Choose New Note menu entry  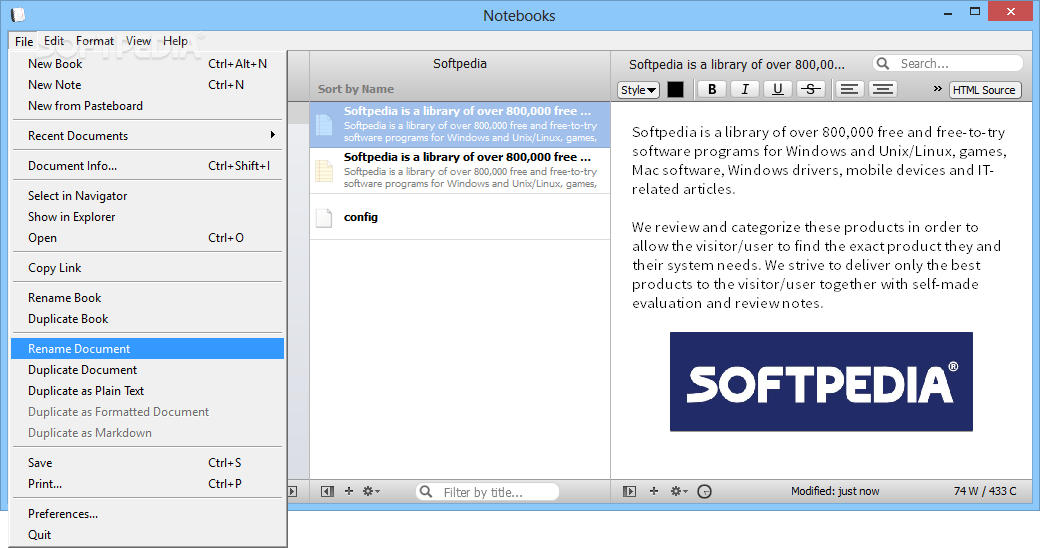coord(148,85)
